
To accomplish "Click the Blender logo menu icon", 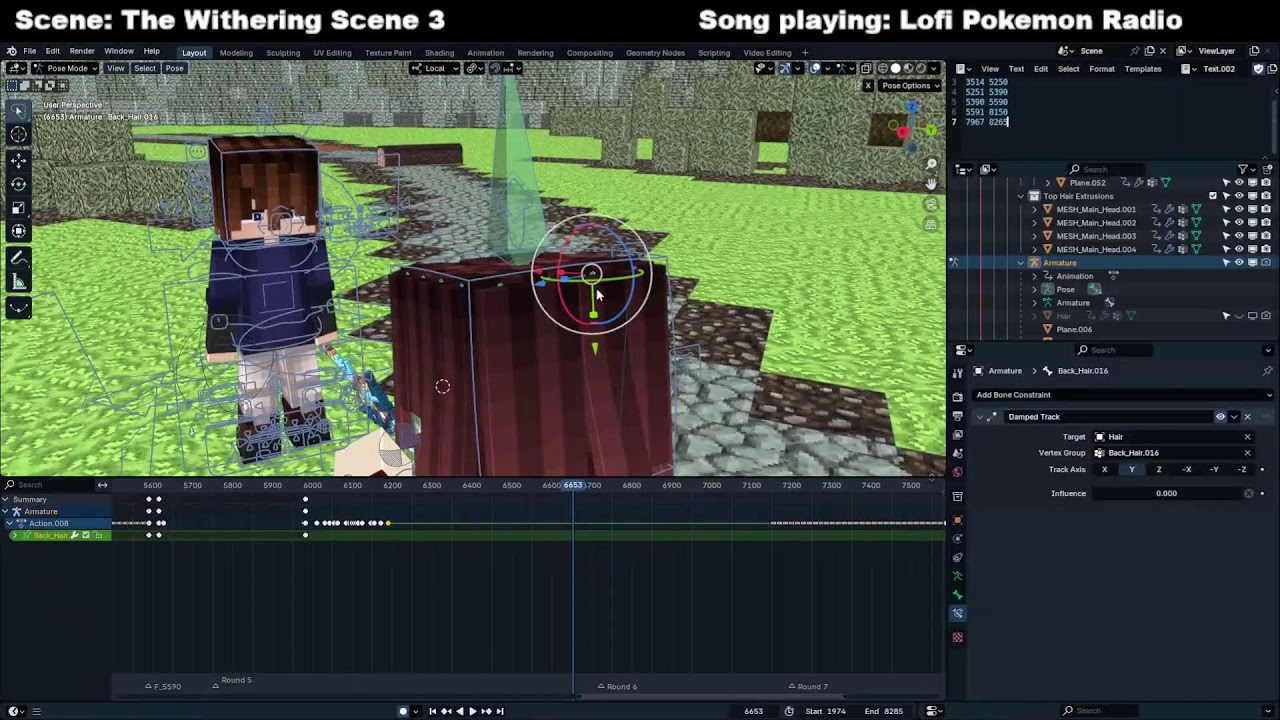I will point(11,51).
